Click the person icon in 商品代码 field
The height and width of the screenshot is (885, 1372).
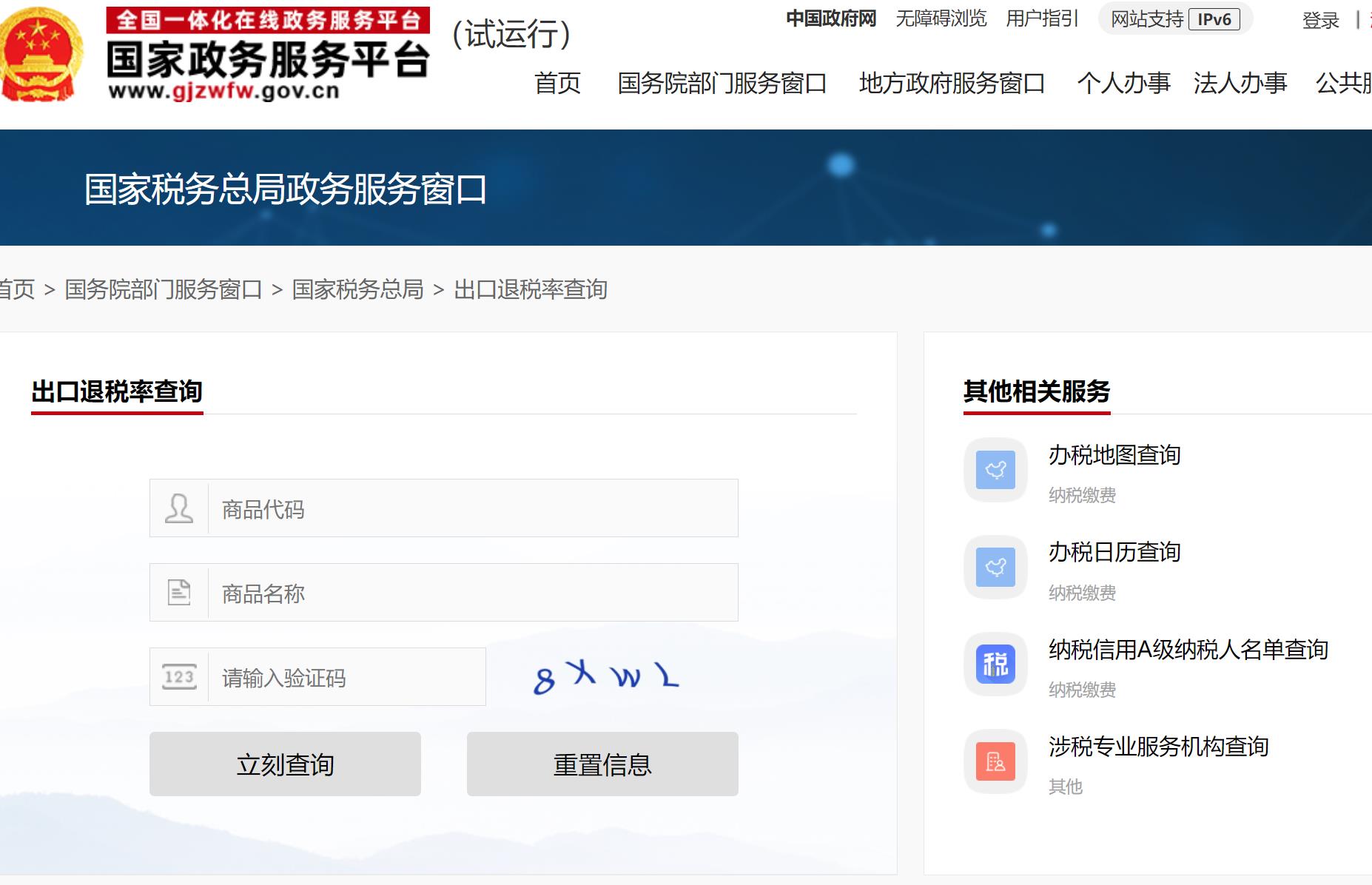point(178,508)
